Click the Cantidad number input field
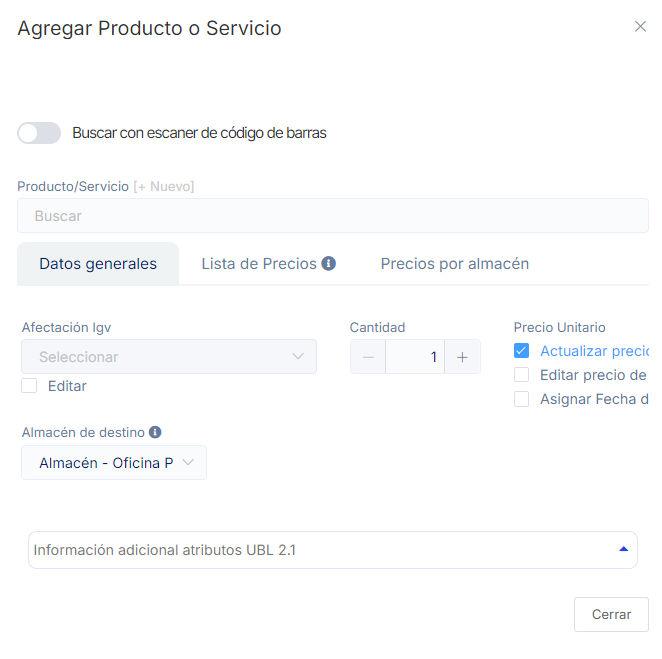Screen dimensions: 662x659 pyautogui.click(x=414, y=357)
